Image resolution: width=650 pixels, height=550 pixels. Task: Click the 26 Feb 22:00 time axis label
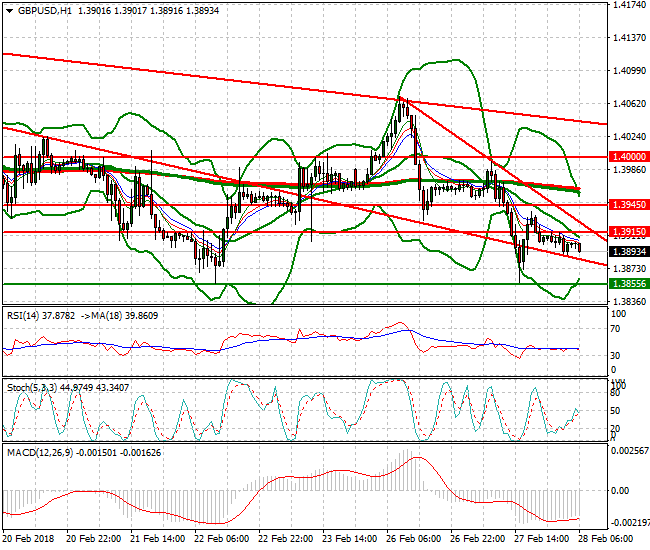tap(478, 539)
